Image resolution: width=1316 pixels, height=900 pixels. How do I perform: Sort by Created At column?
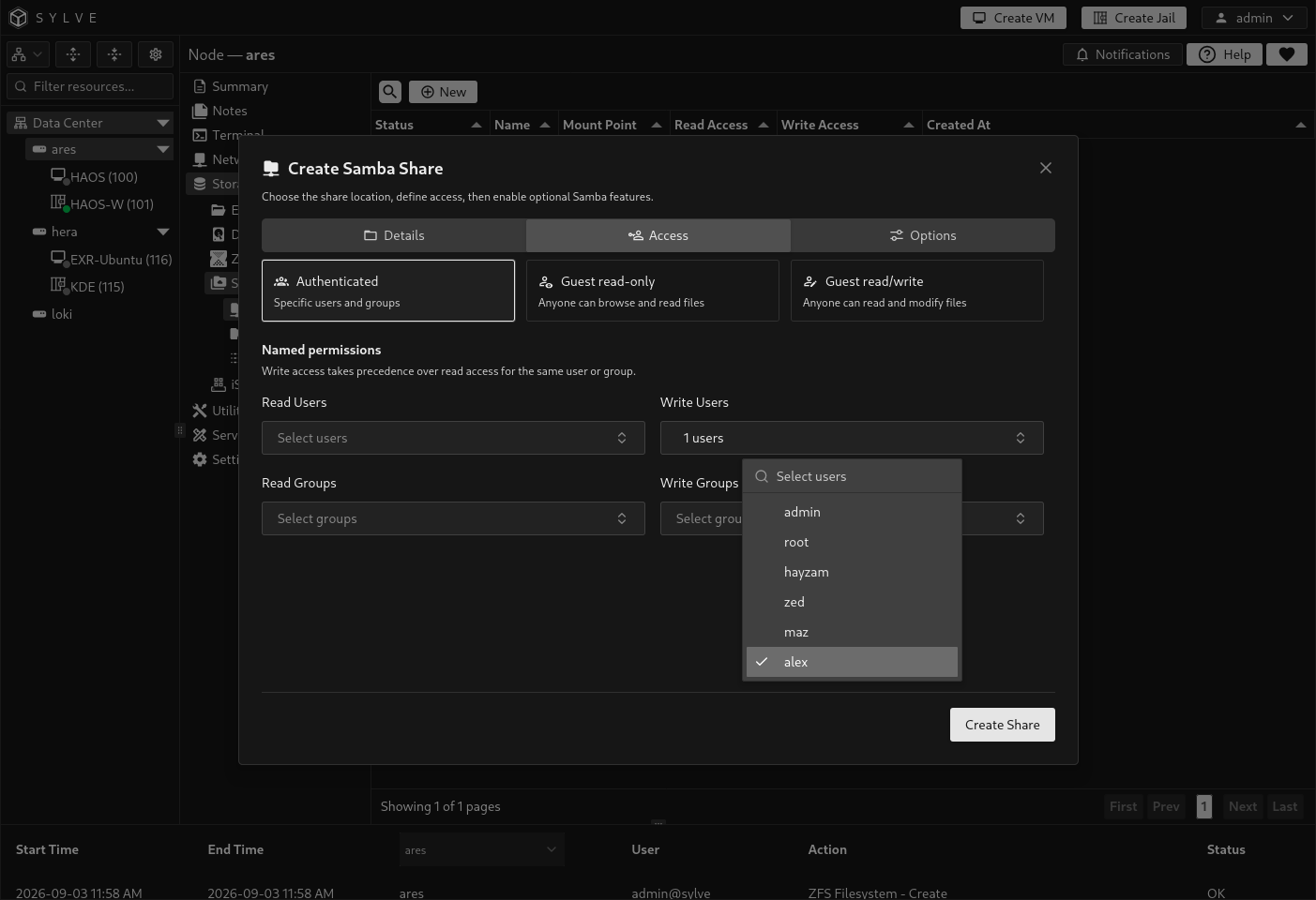click(x=1116, y=125)
